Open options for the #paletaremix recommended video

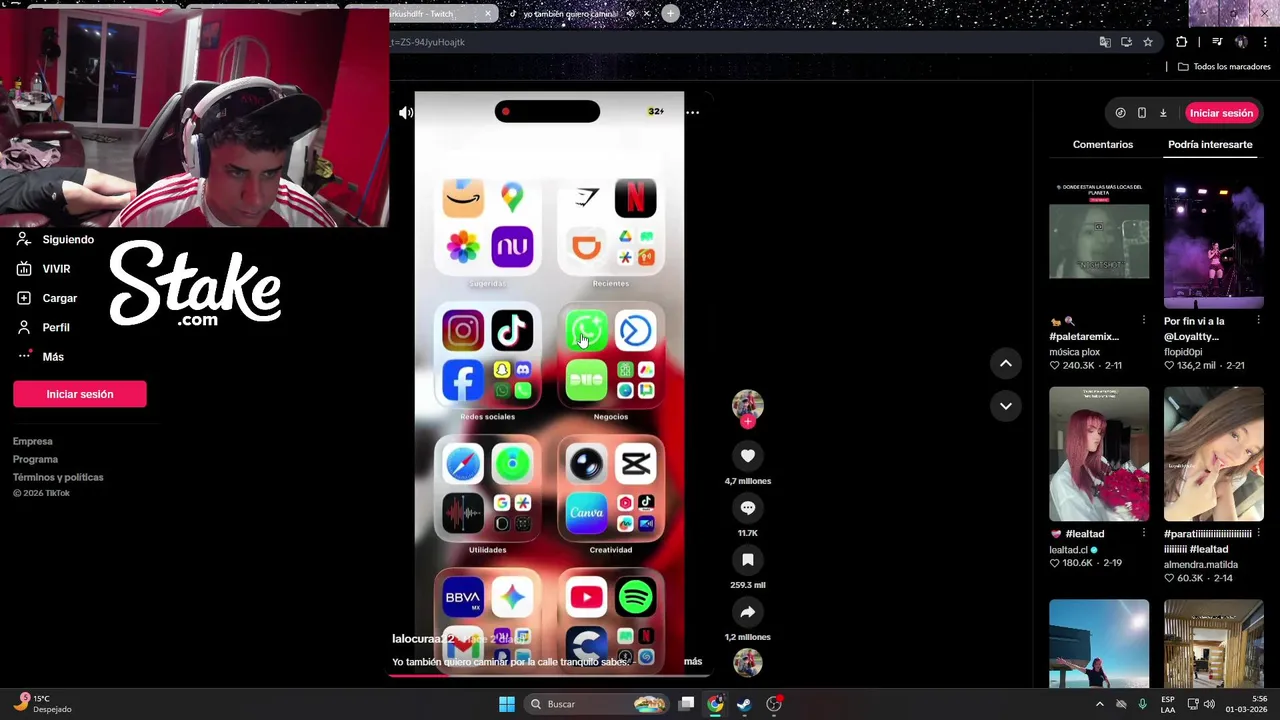click(x=1143, y=321)
